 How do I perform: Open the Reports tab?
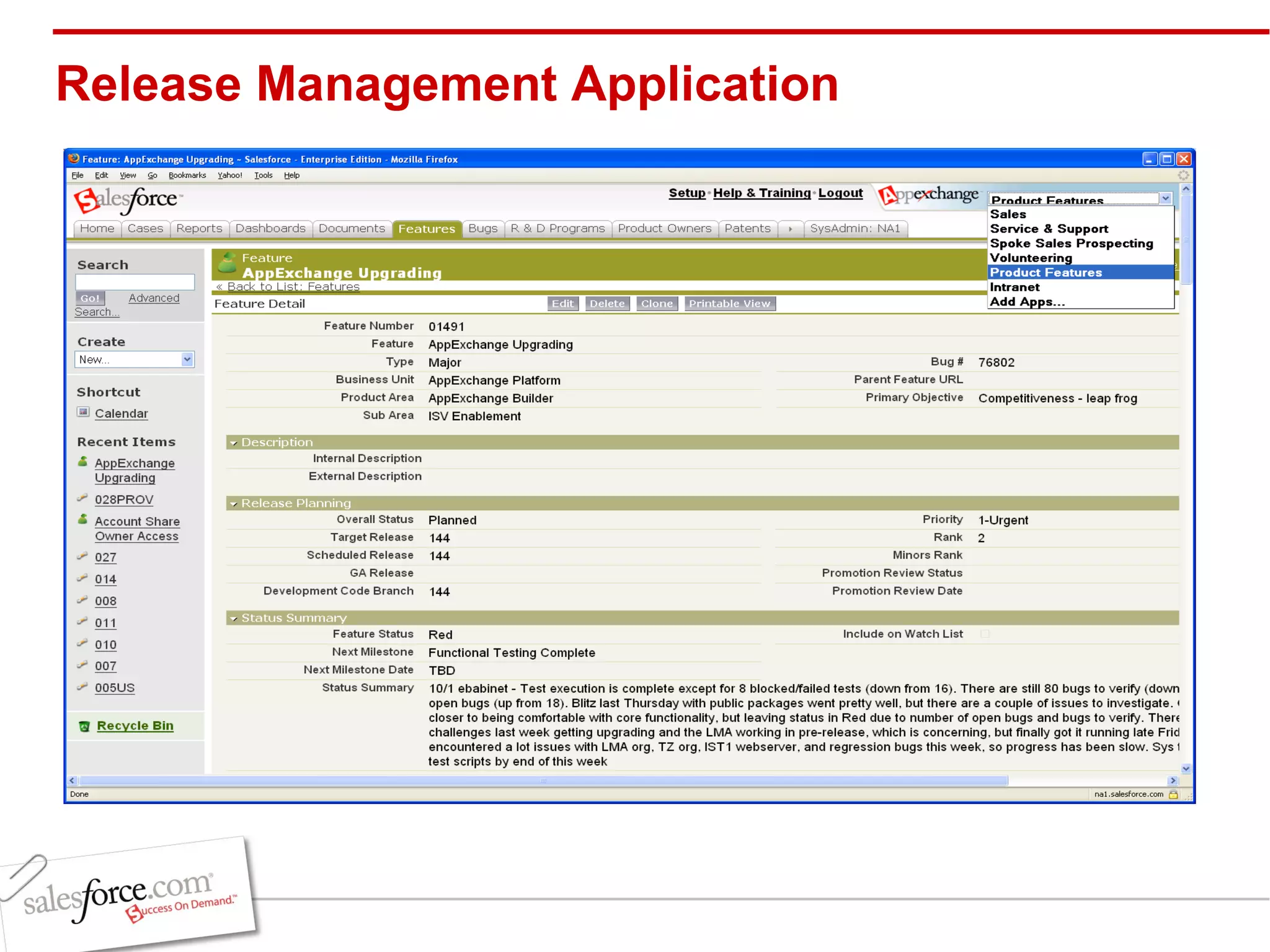[x=199, y=229]
